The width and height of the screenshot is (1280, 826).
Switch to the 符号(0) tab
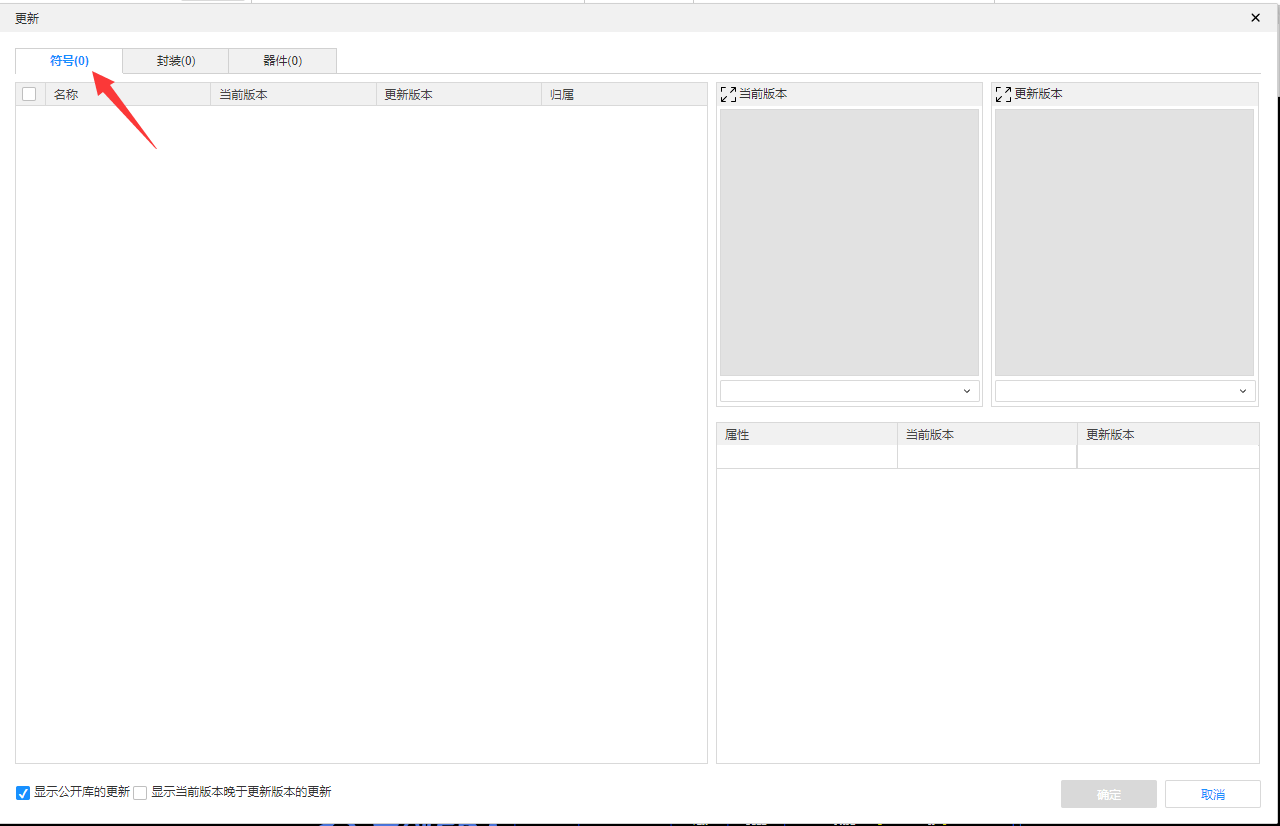pos(69,61)
